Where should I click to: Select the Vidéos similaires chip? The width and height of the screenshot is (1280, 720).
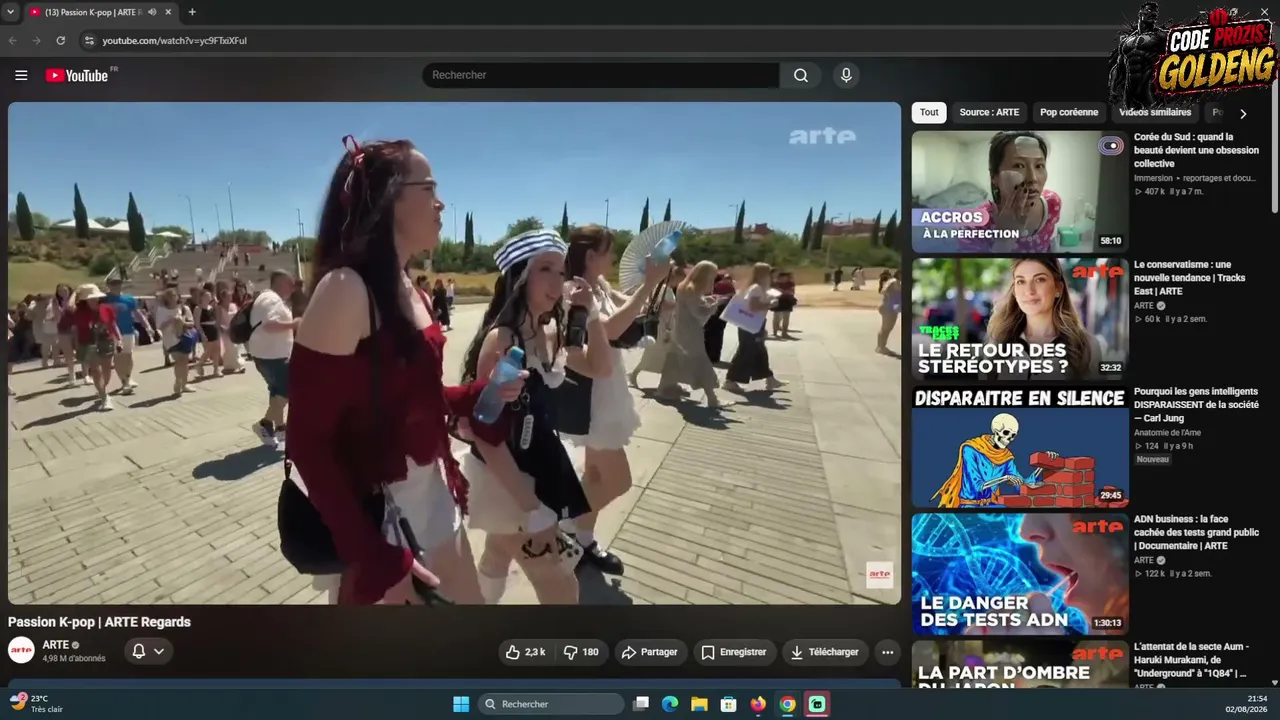1155,113
